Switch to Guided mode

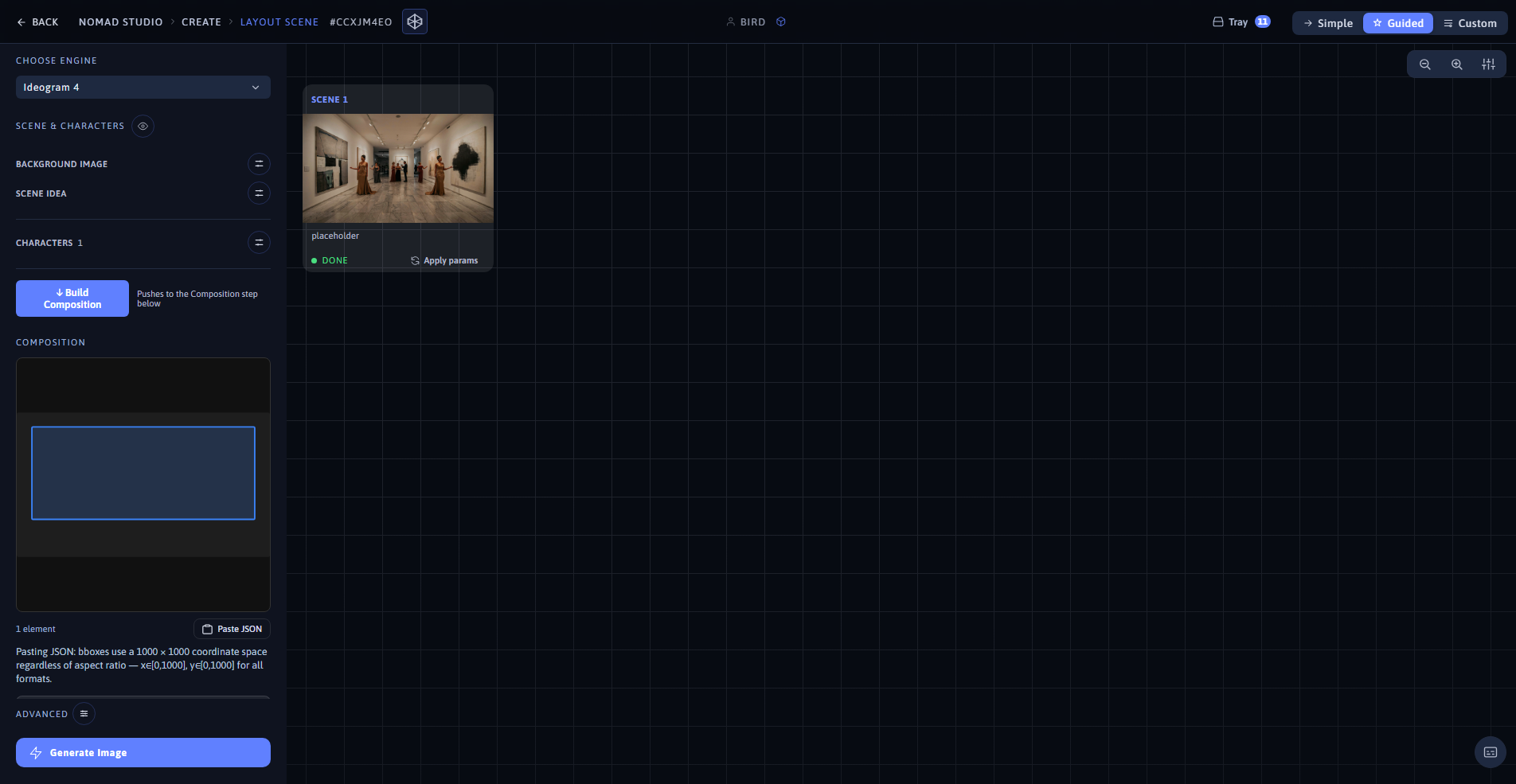[1398, 23]
